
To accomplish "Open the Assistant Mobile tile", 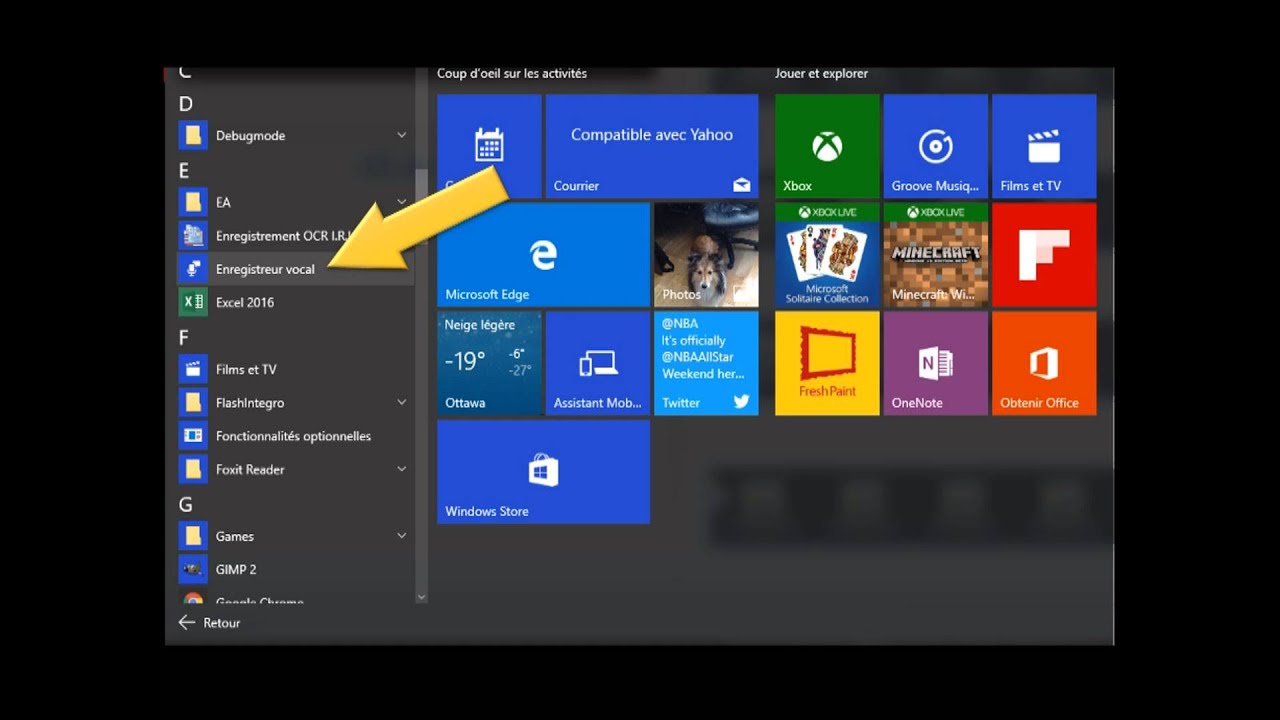I will pos(598,363).
